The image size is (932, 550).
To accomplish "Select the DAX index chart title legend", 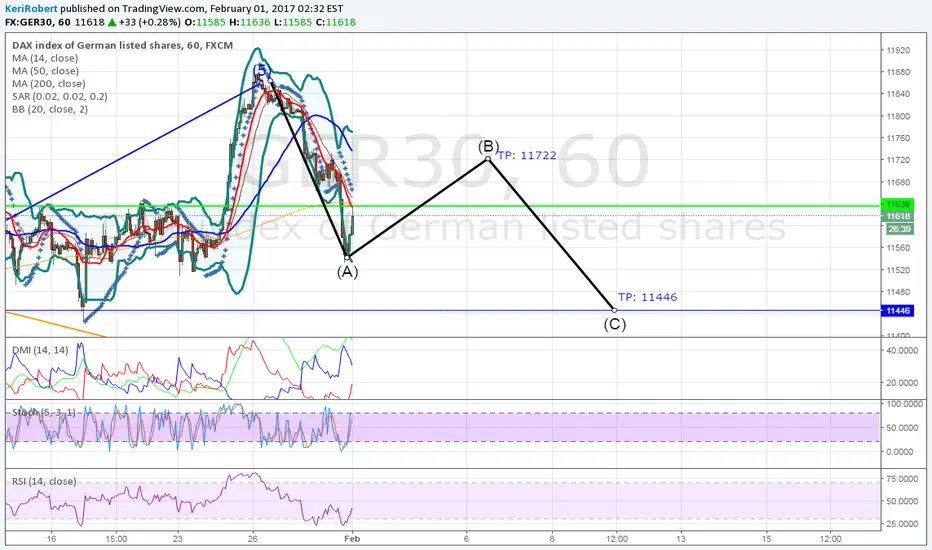I will point(122,45).
